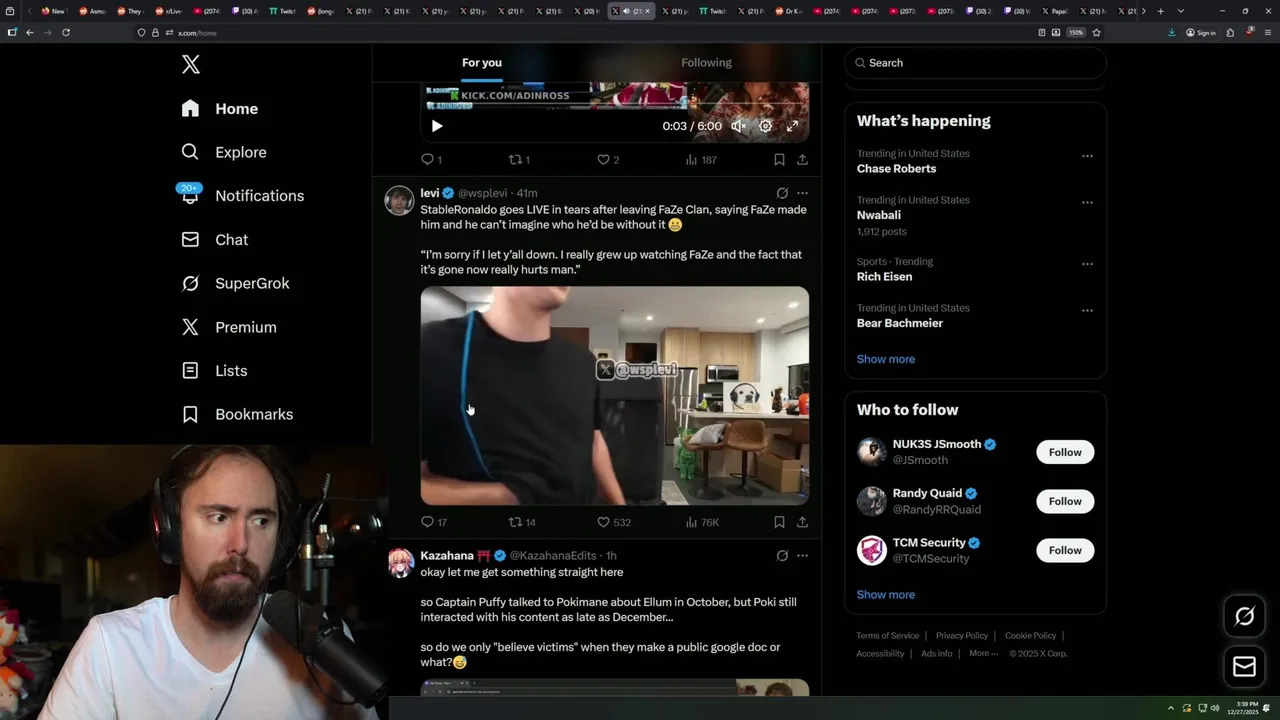Play the Adin Ross video
The height and width of the screenshot is (720, 1280).
pyautogui.click(x=437, y=126)
